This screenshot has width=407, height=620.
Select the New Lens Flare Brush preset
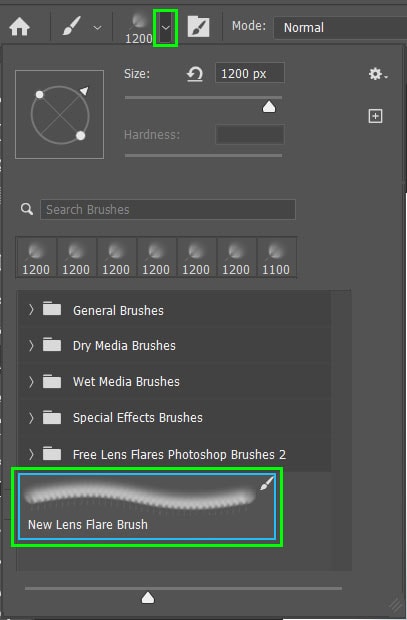pyautogui.click(x=147, y=507)
